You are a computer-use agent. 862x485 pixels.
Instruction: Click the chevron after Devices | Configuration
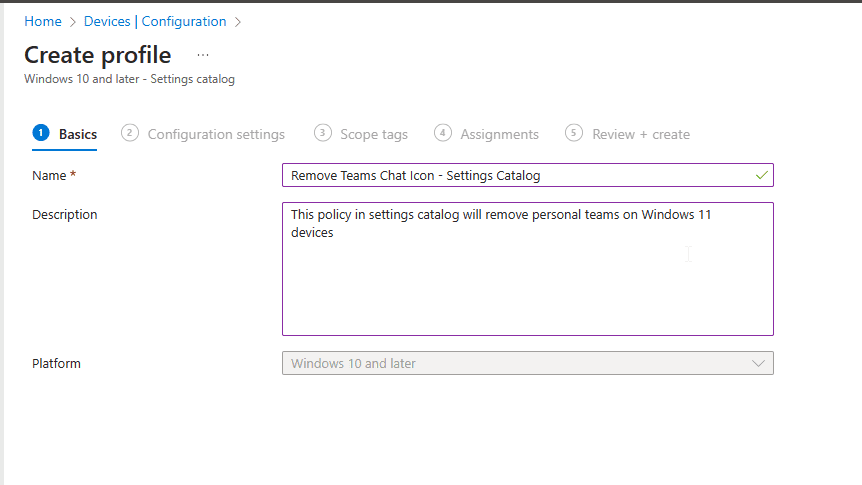238,21
